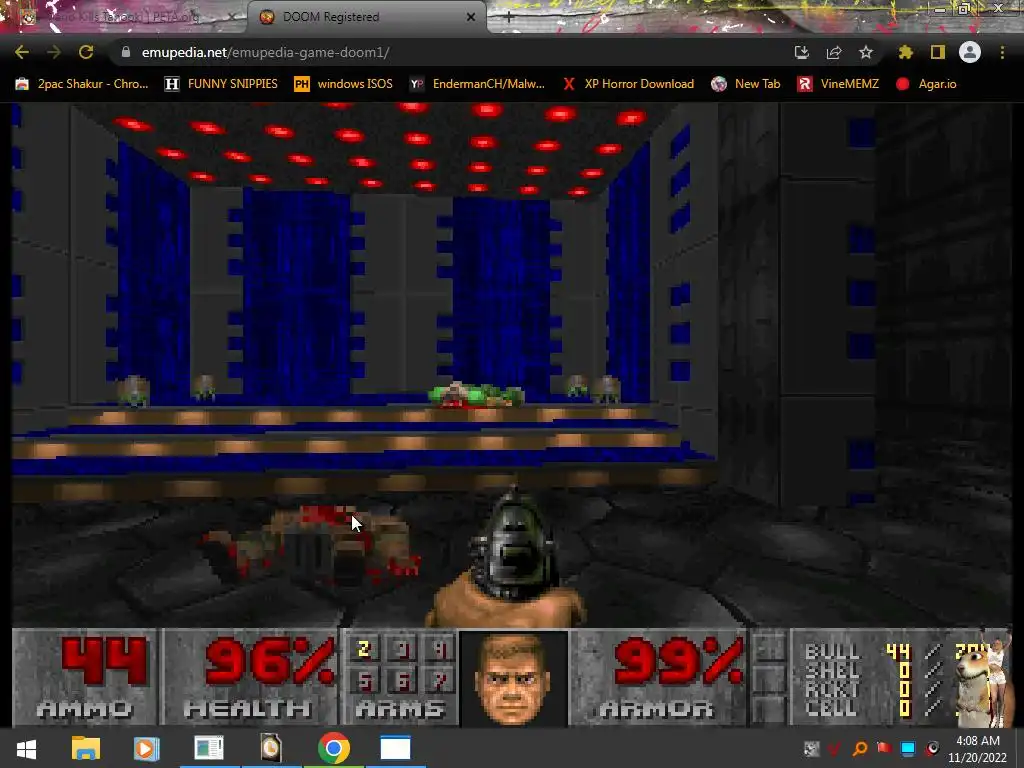This screenshot has height=768, width=1024.
Task: Close the DOOM Registered tab
Action: [471, 17]
